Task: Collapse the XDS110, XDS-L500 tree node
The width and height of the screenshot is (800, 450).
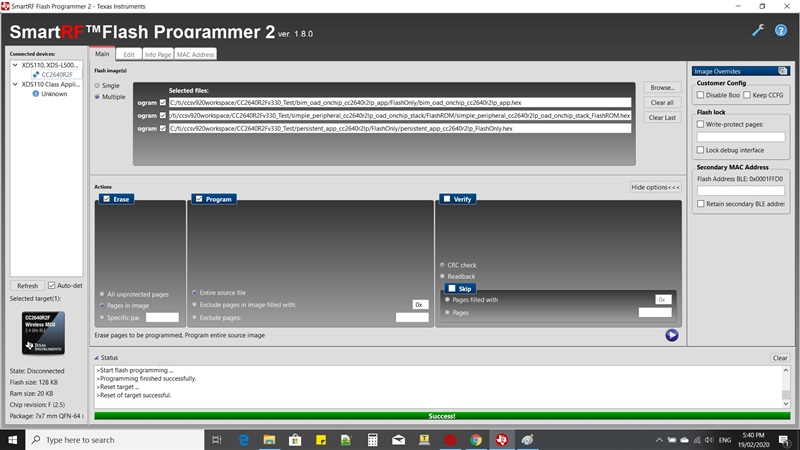Action: pos(15,65)
